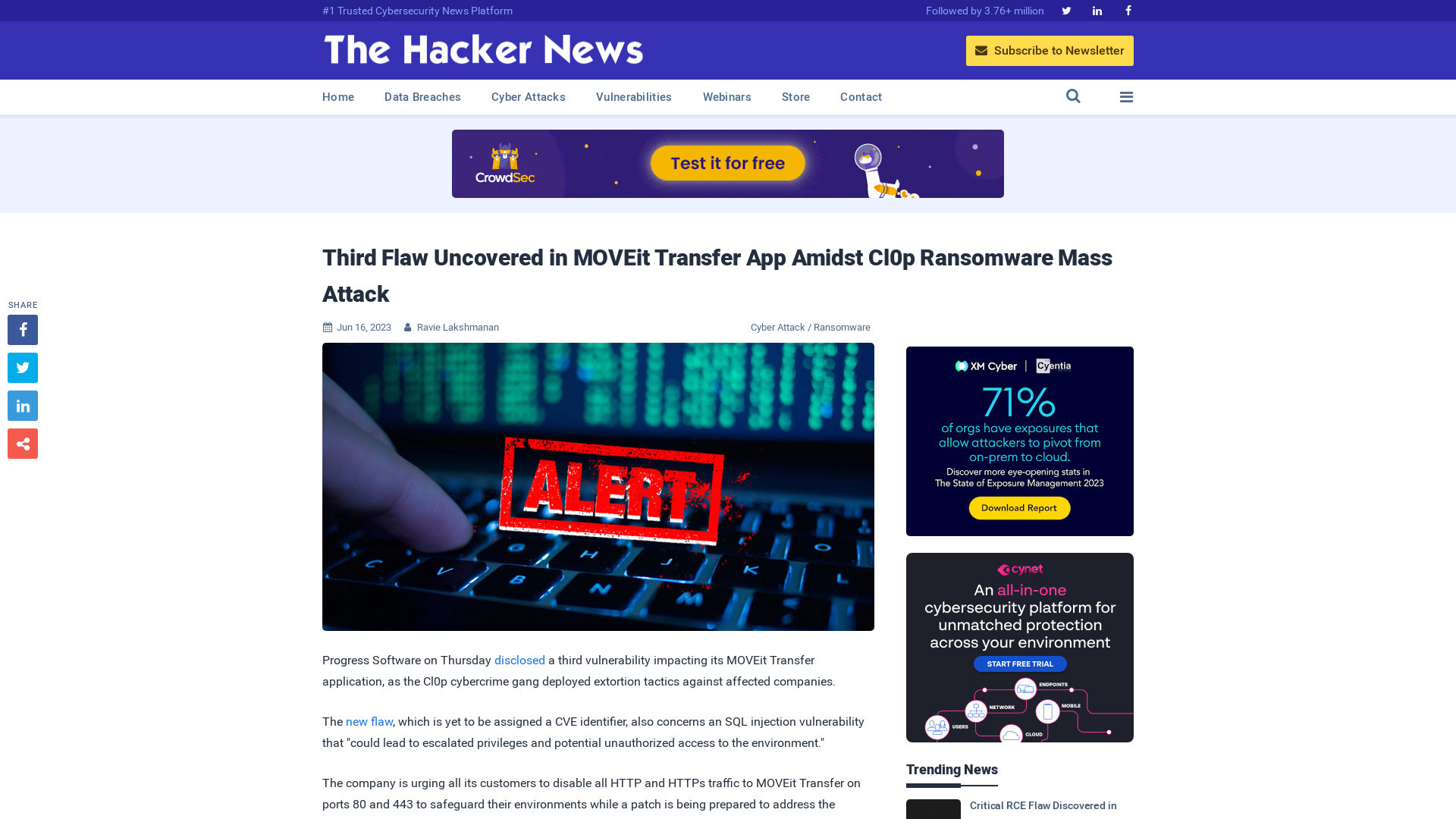
Task: Click the Download Report button in XM Cyber ad
Action: tap(1019, 508)
